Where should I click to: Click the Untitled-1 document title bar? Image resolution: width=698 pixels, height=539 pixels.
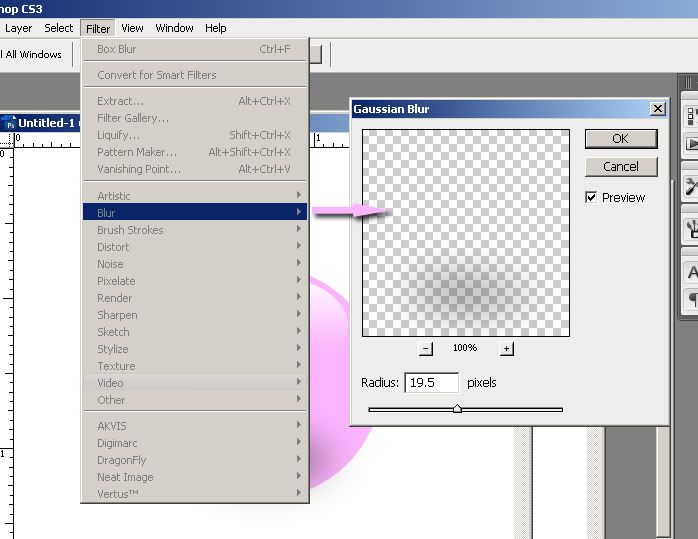pyautogui.click(x=40, y=123)
